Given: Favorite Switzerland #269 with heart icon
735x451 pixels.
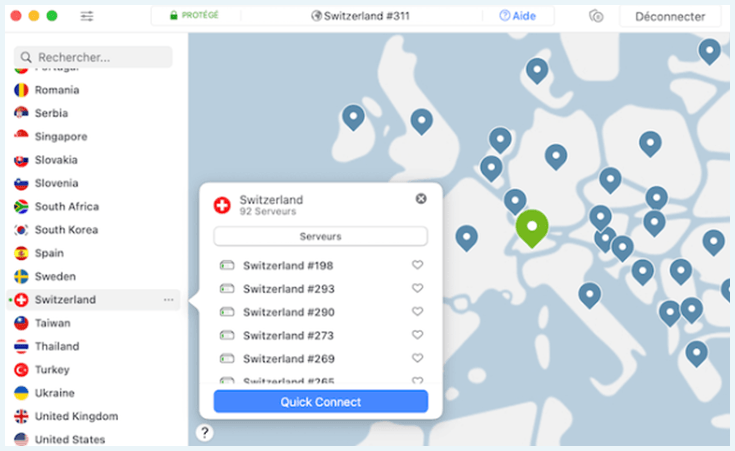Looking at the screenshot, I should tap(417, 358).
